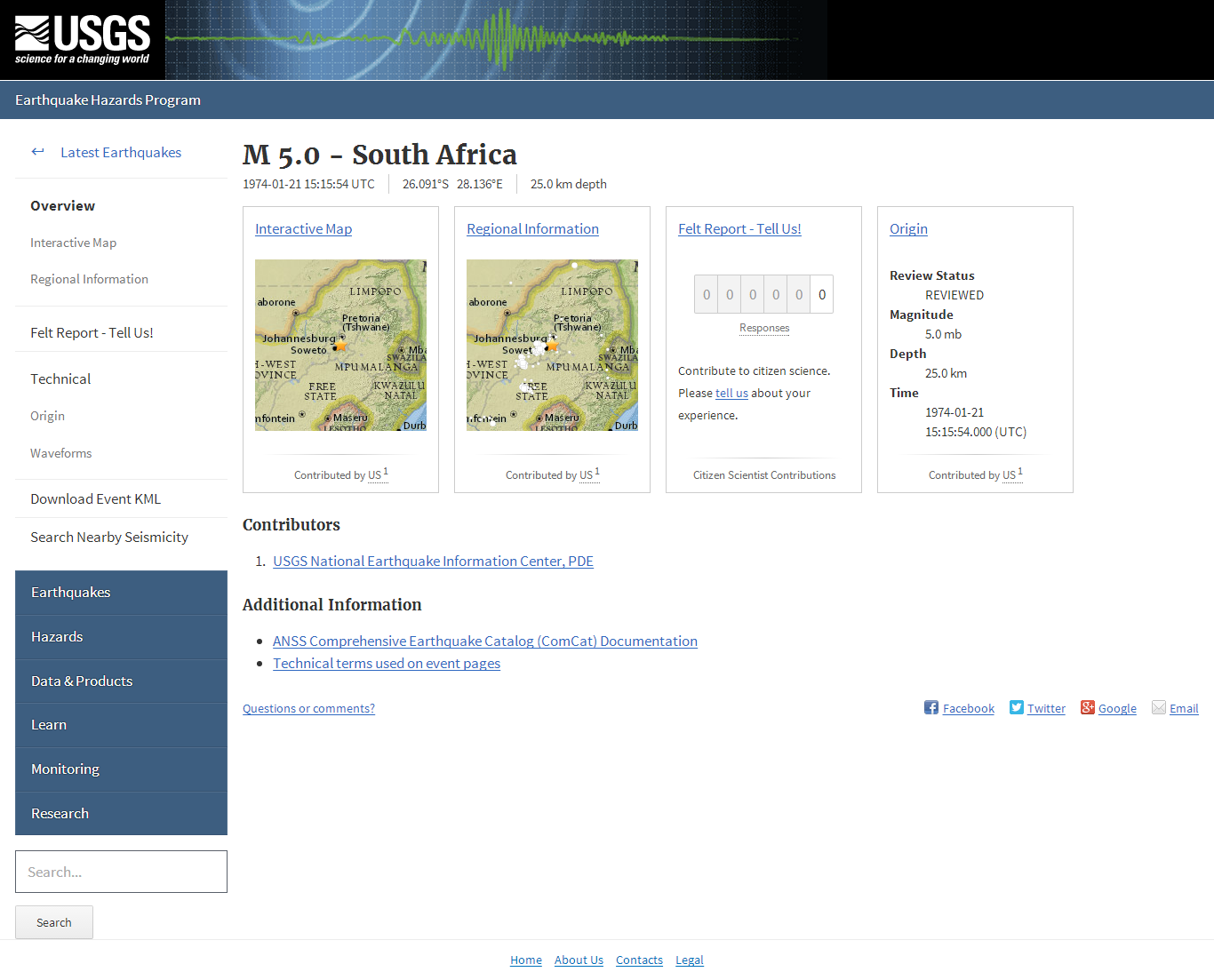Select Waveforms under Technical
This screenshot has width=1214, height=980.
(60, 453)
